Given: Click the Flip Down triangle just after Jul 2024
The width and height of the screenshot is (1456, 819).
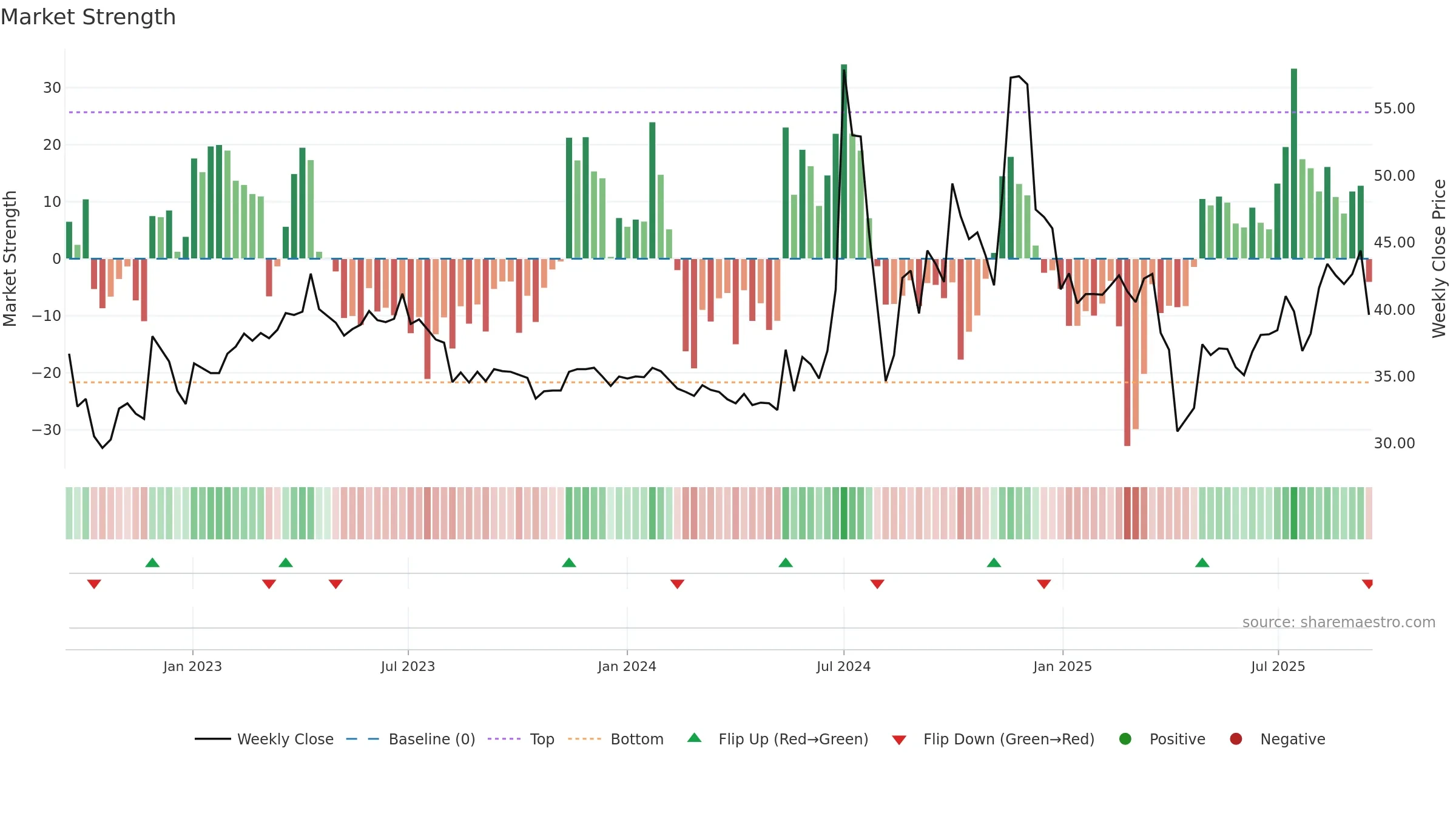Looking at the screenshot, I should 877,584.
